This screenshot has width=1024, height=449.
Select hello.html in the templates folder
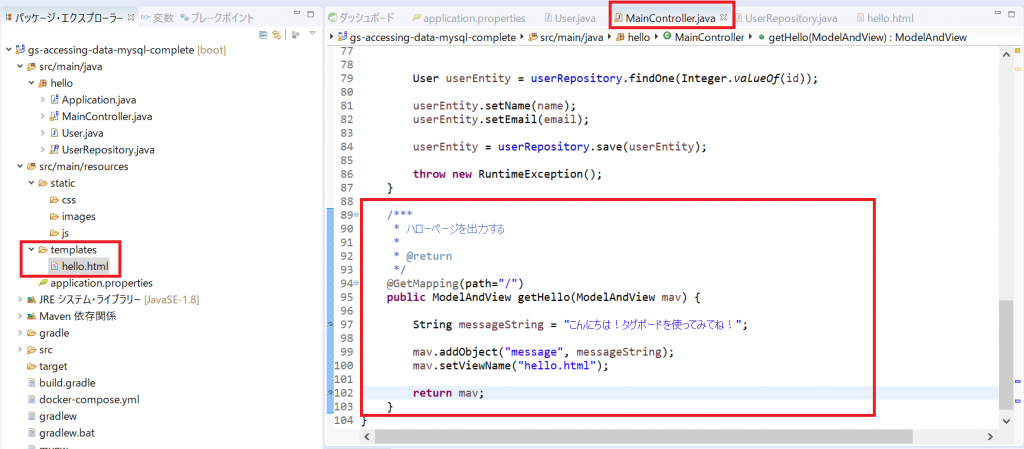(84, 266)
